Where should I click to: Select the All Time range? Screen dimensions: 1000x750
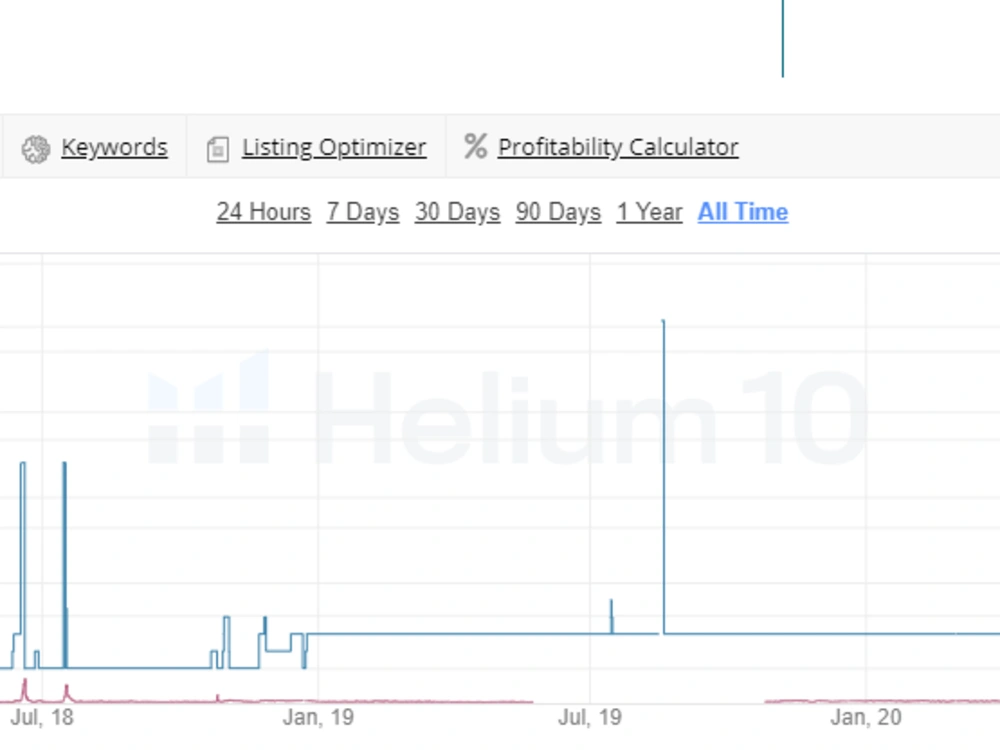[x=743, y=212]
